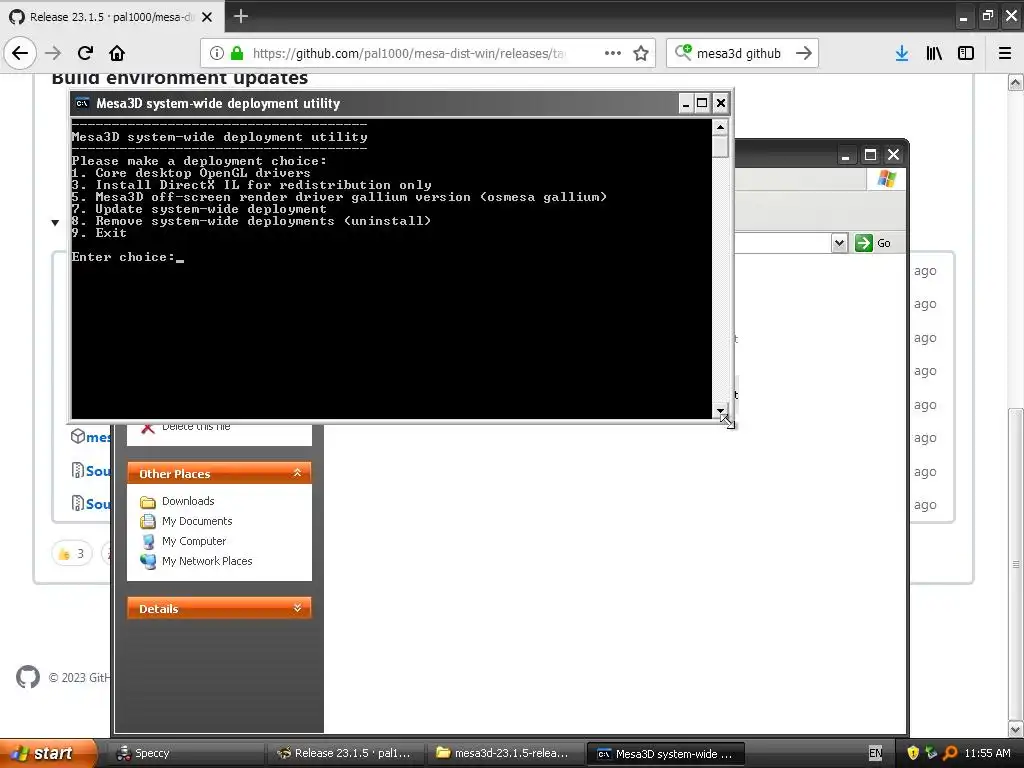Open the browser home page
This screenshot has width=1024, height=768.
[x=117, y=53]
